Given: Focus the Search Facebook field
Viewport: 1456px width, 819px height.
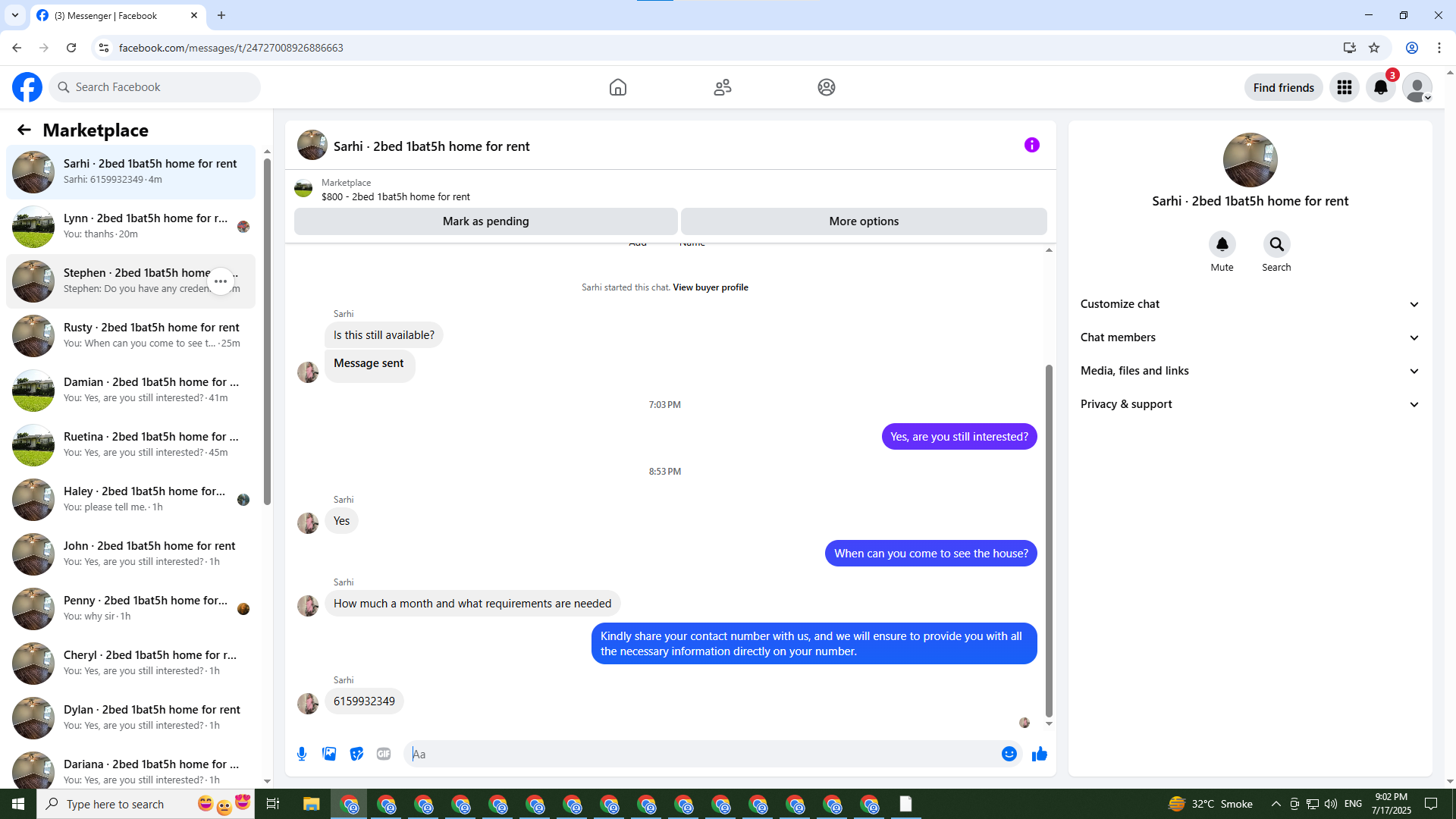Looking at the screenshot, I should pyautogui.click(x=155, y=87).
